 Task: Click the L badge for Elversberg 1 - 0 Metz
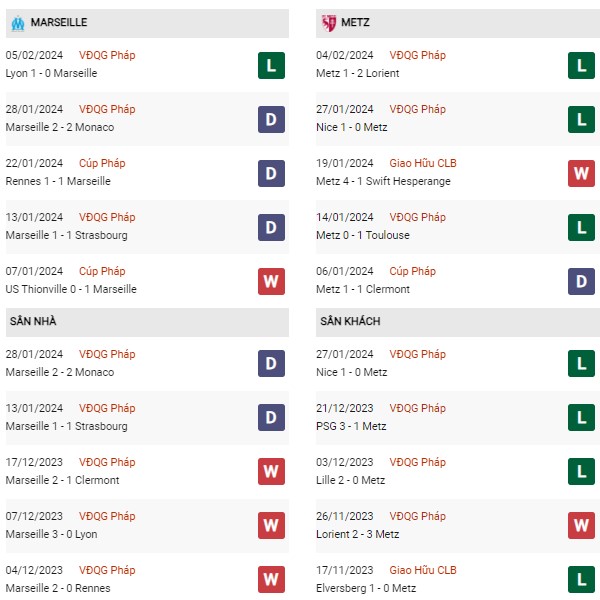click(581, 579)
